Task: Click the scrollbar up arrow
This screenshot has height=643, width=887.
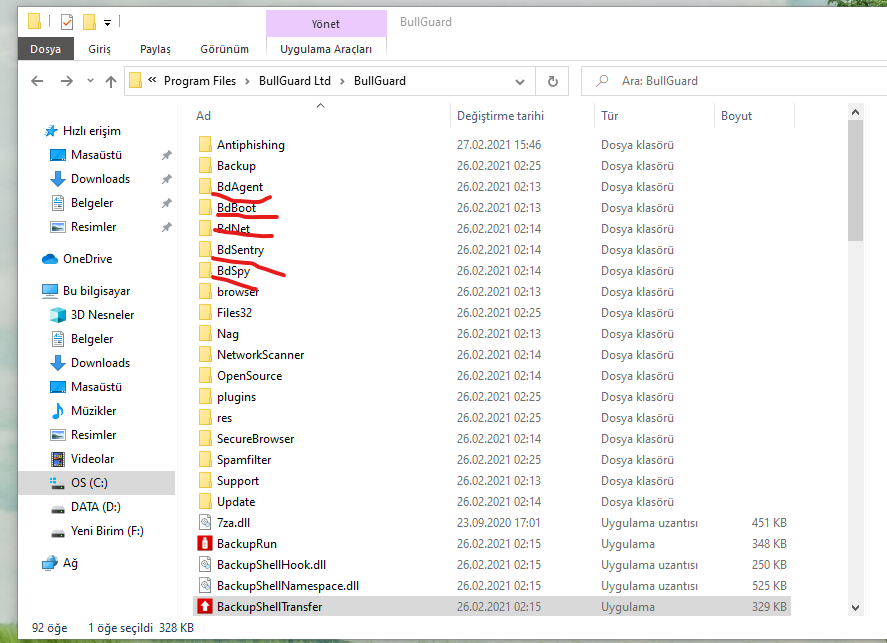Action: [855, 113]
